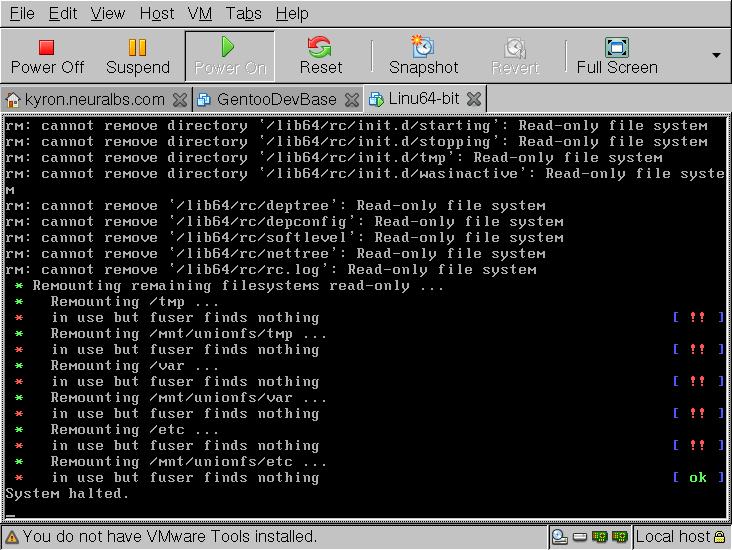Image resolution: width=732 pixels, height=550 pixels.
Task: Open the Host menu
Action: 156,13
